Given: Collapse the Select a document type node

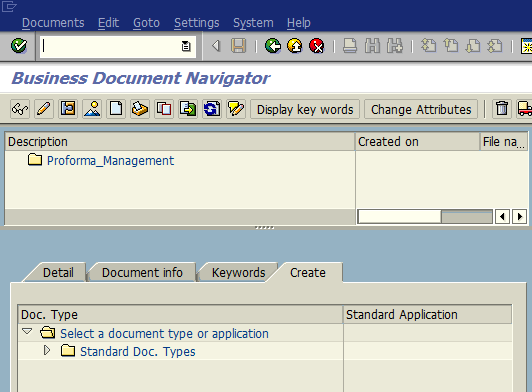Looking at the screenshot, I should click(27, 331).
